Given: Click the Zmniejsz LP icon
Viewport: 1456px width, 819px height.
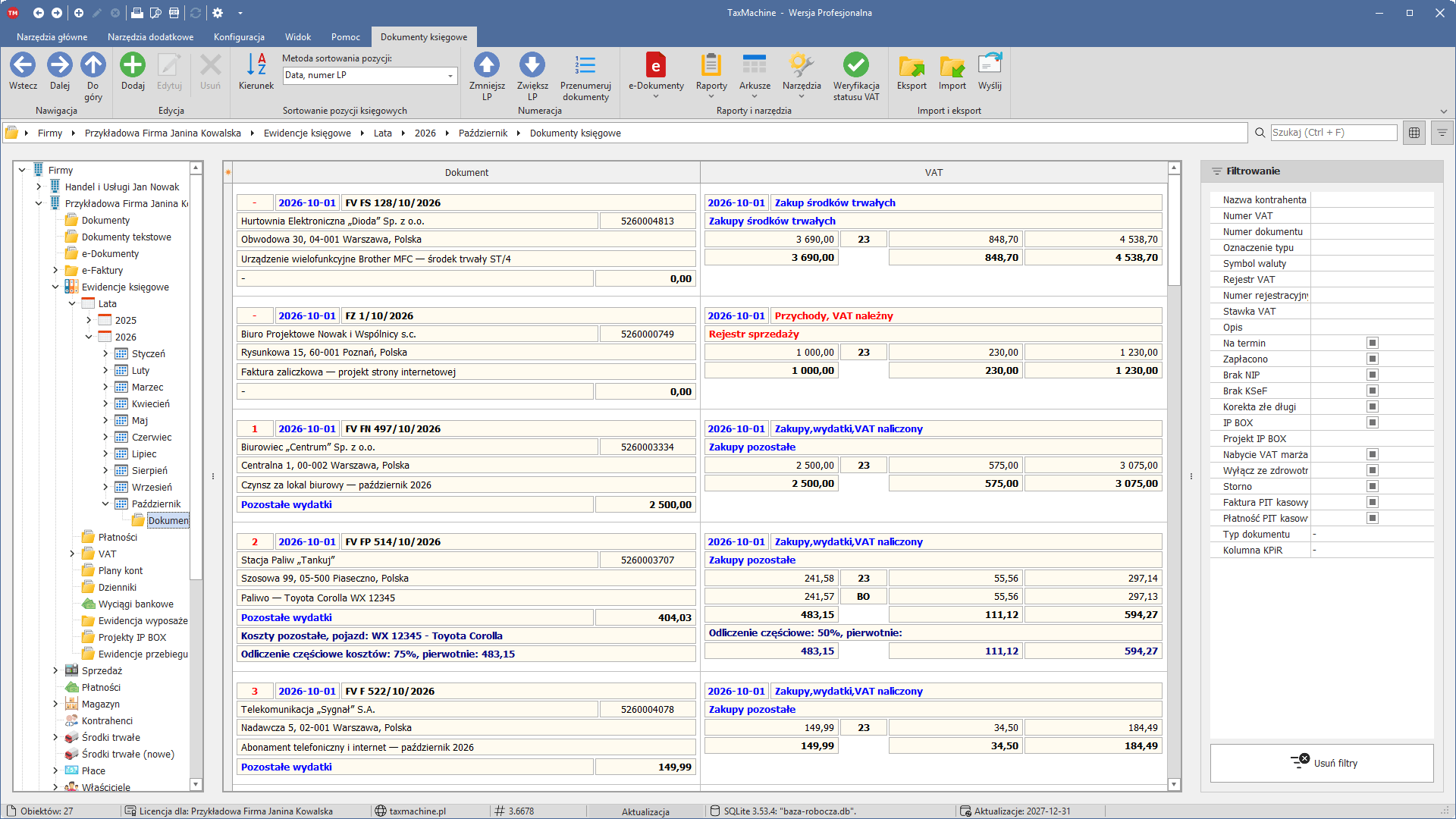Looking at the screenshot, I should [487, 65].
